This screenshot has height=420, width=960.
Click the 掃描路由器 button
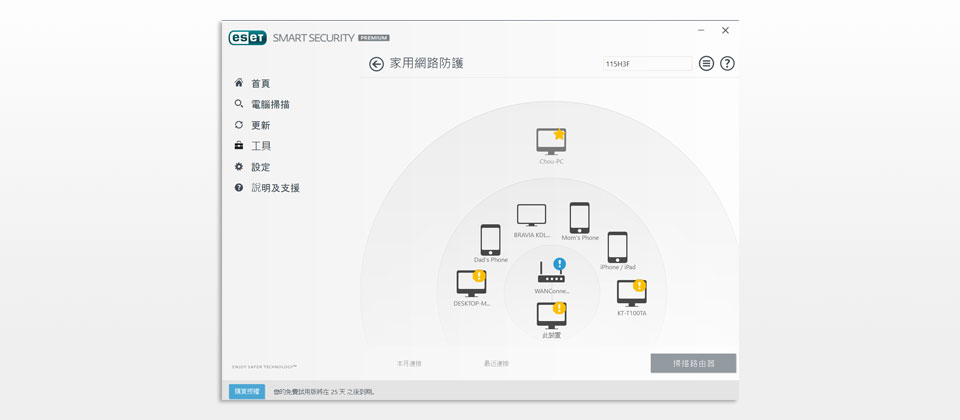click(x=693, y=363)
